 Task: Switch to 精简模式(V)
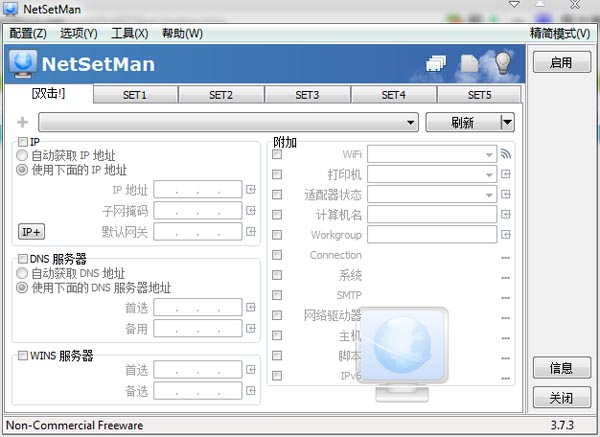coord(560,34)
